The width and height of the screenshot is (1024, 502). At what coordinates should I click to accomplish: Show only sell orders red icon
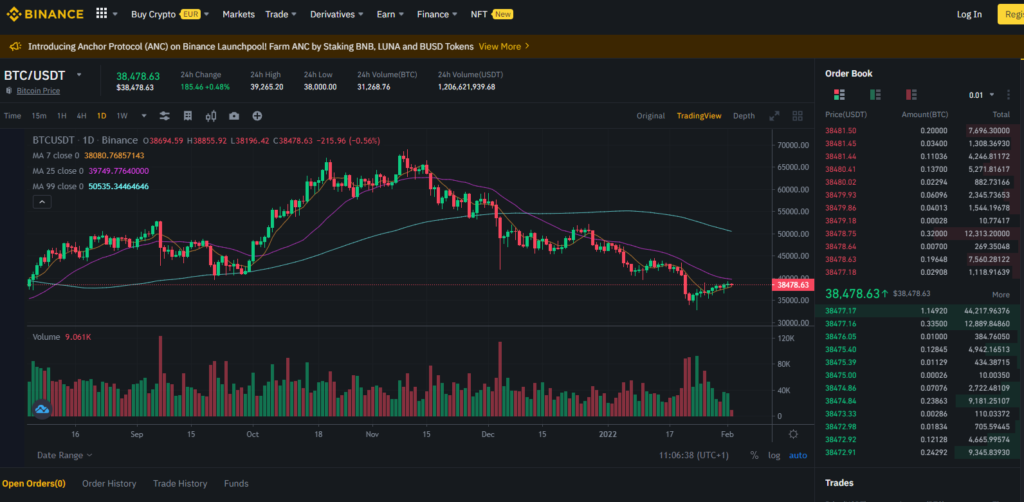point(912,95)
